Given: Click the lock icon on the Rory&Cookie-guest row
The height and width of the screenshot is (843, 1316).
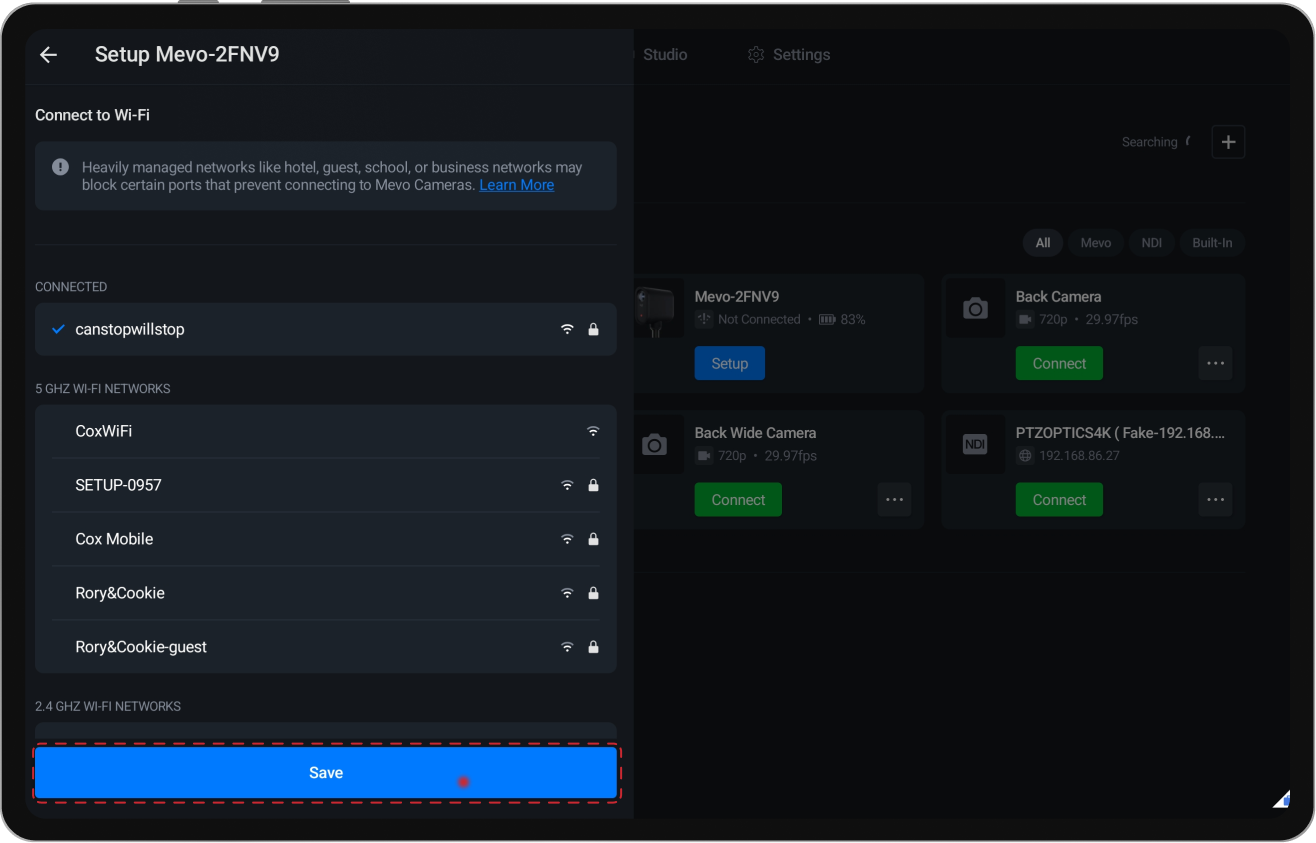Looking at the screenshot, I should [x=593, y=647].
